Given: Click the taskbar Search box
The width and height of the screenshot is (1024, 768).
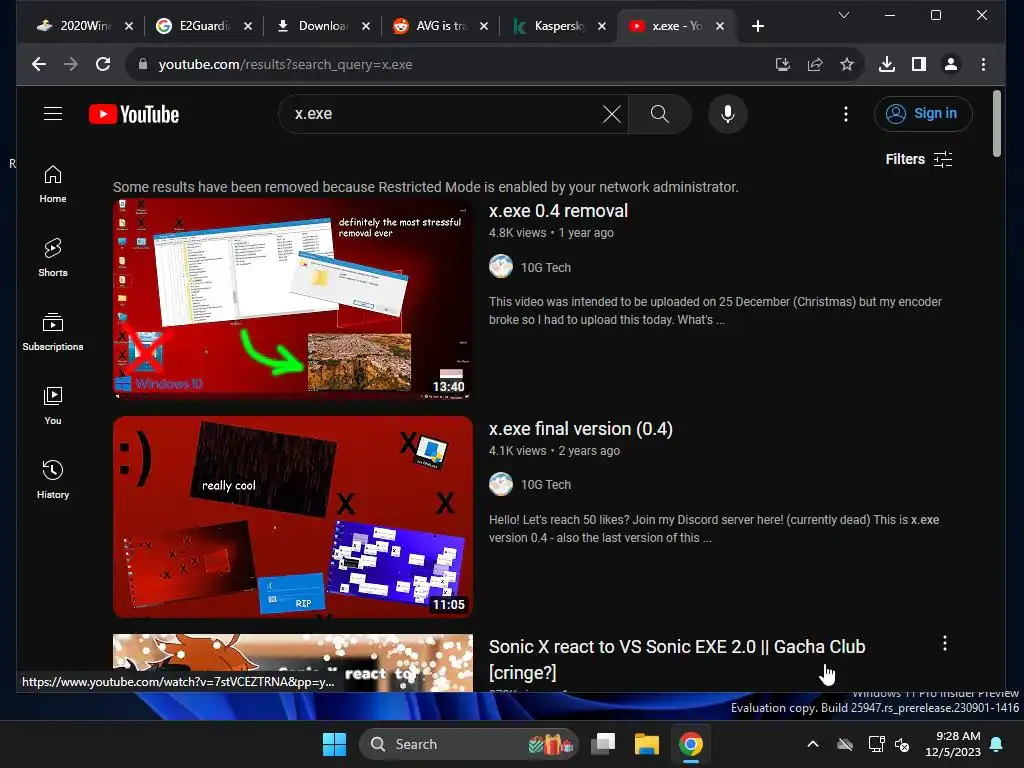Looking at the screenshot, I should (468, 744).
